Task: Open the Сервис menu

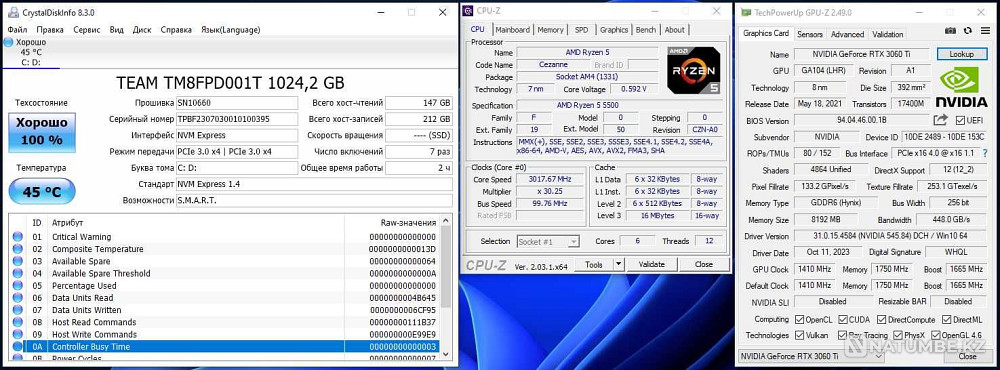Action: tap(87, 29)
